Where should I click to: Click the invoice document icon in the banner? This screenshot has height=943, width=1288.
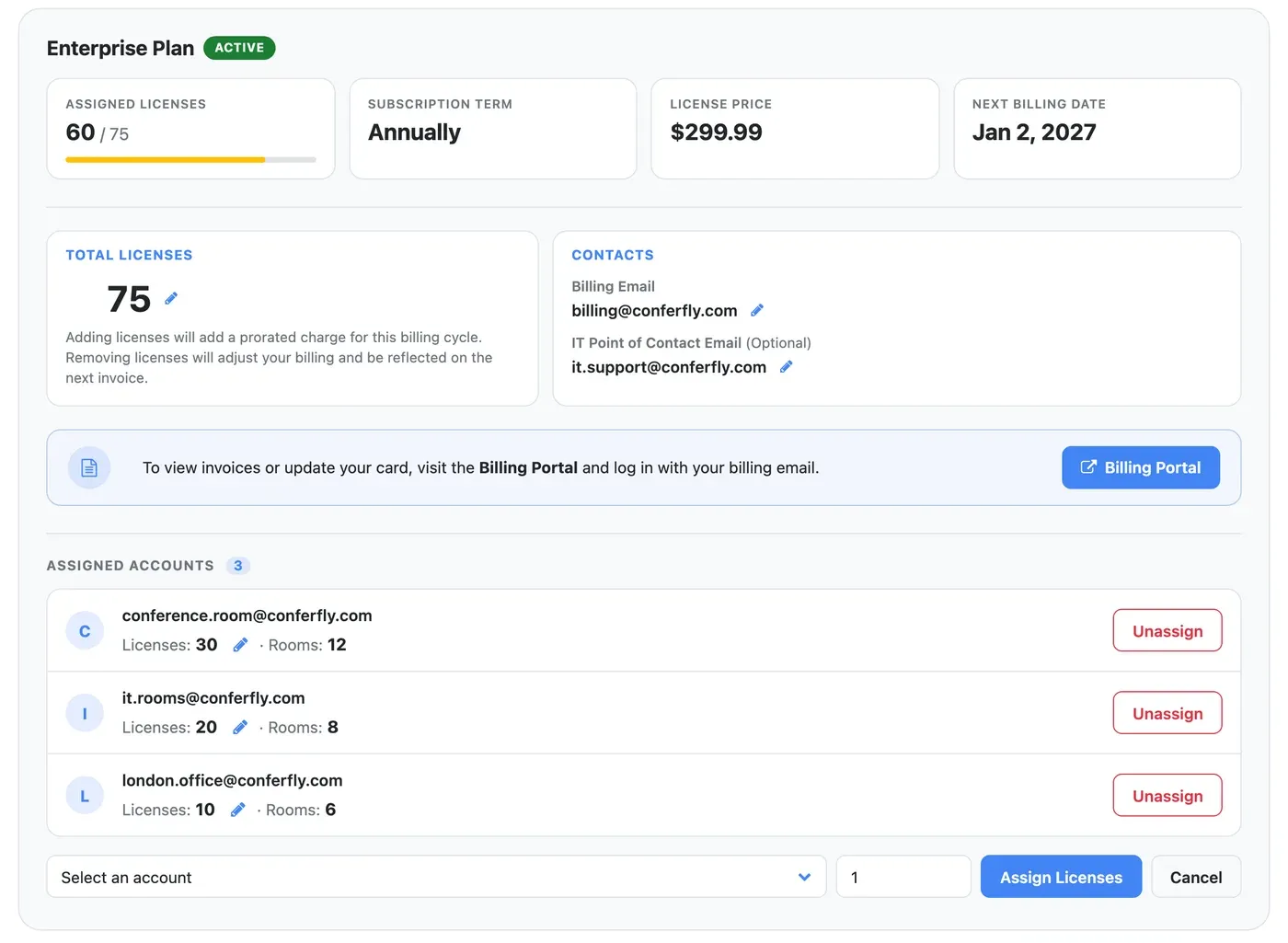coord(89,467)
